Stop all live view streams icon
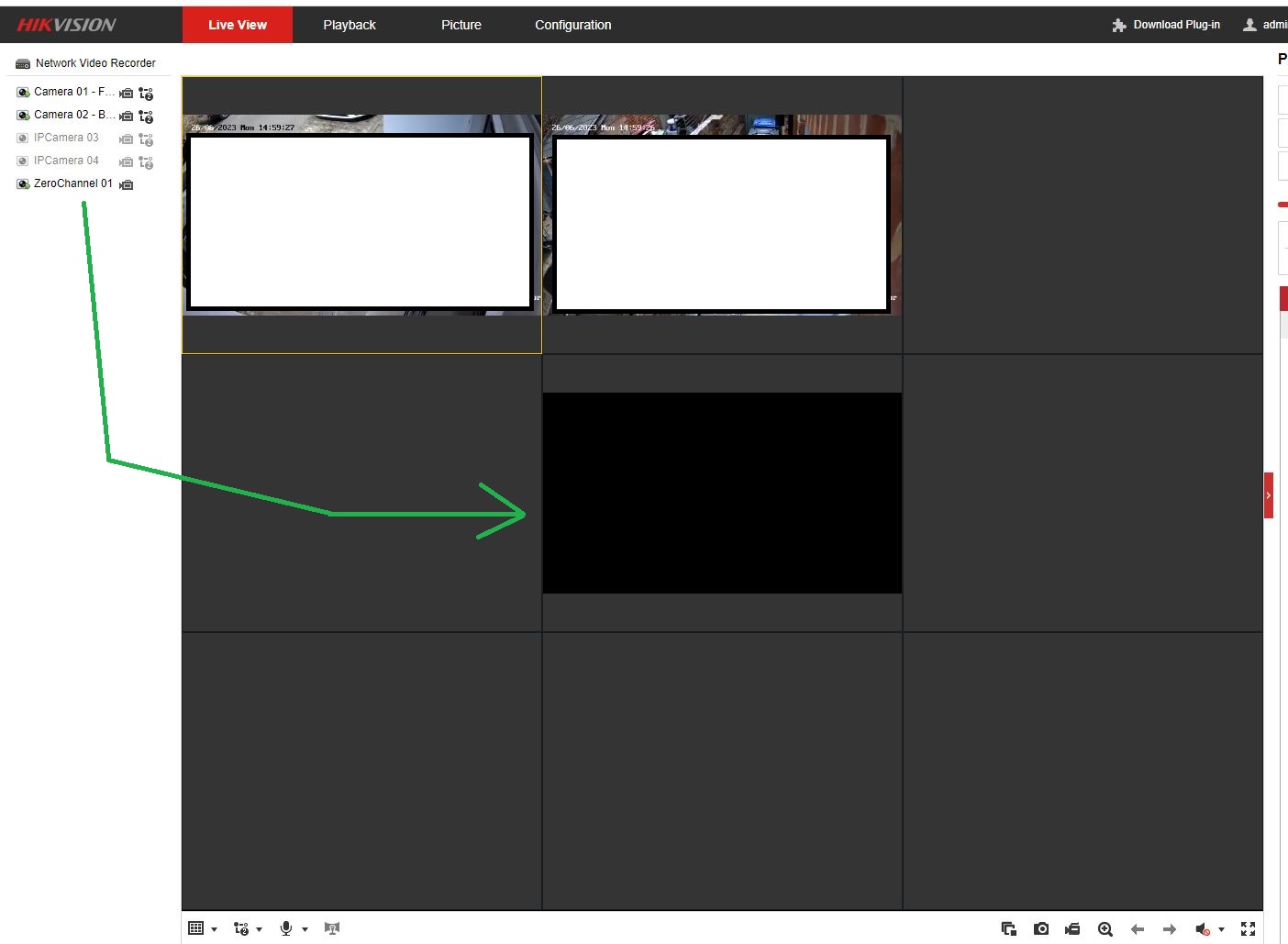 click(x=1009, y=928)
